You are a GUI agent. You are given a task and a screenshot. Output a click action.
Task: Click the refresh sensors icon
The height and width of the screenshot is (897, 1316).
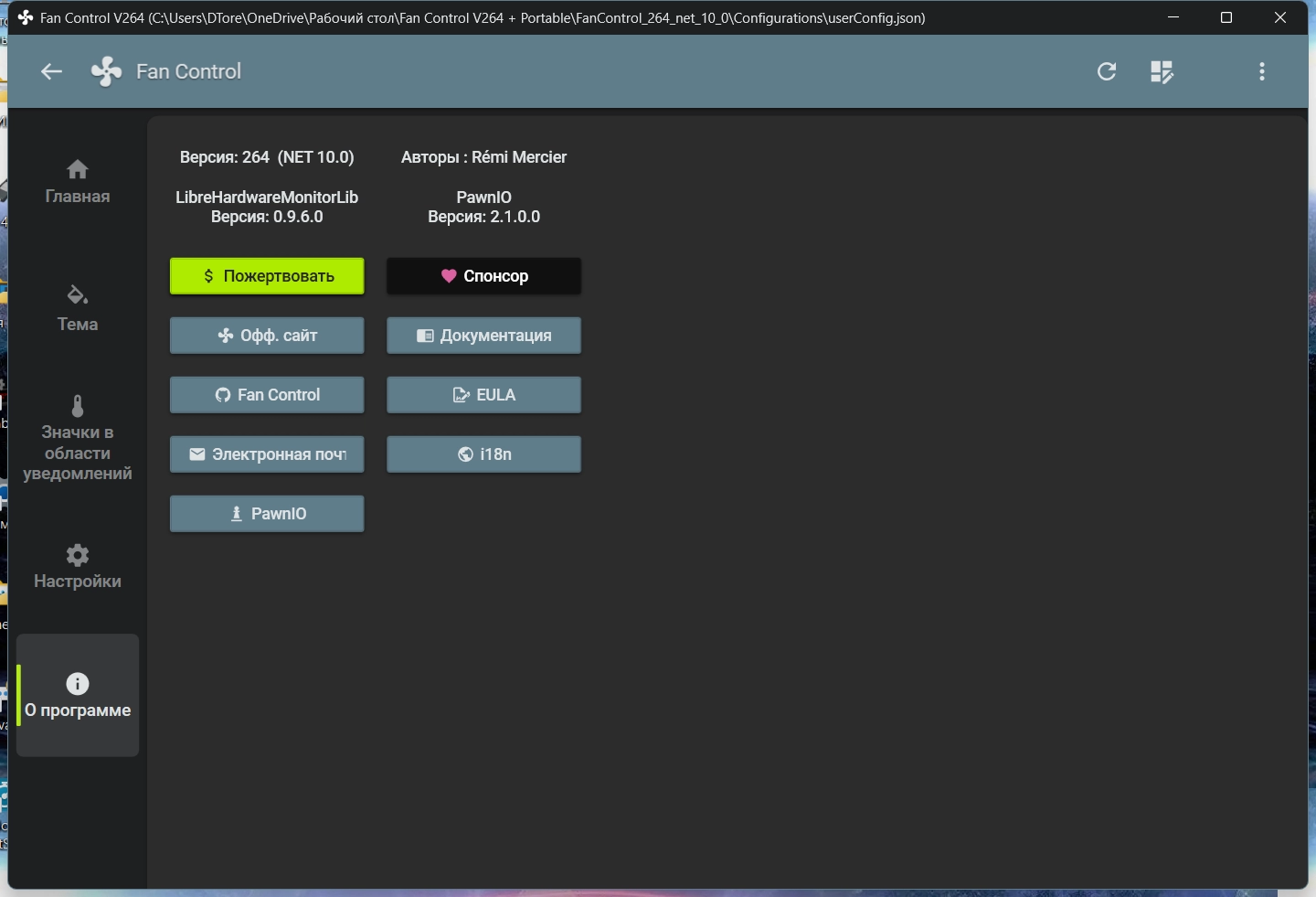pyautogui.click(x=1107, y=71)
